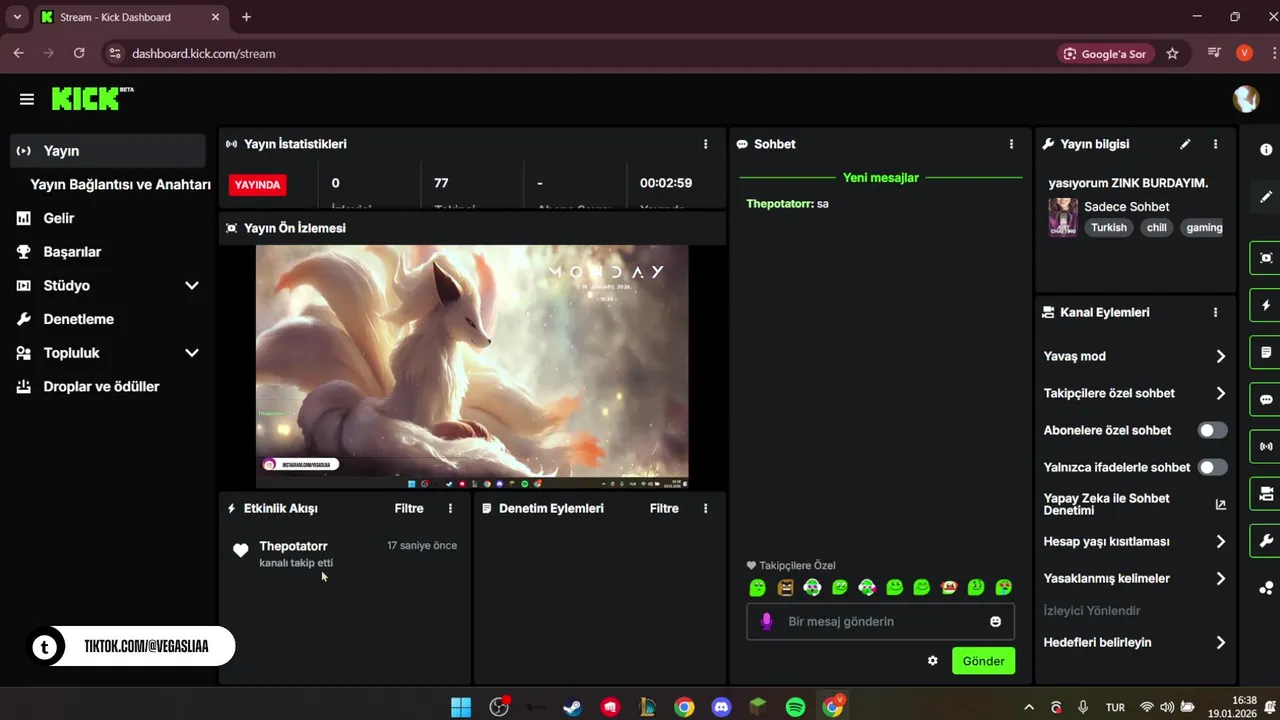Insert the first green blob emote
The height and width of the screenshot is (720, 1280).
[x=758, y=587]
